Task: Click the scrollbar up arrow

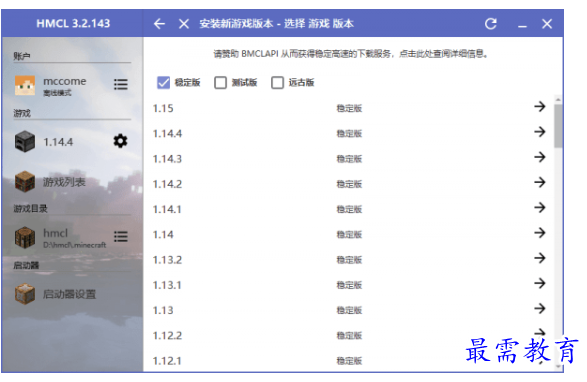Action: [558, 100]
